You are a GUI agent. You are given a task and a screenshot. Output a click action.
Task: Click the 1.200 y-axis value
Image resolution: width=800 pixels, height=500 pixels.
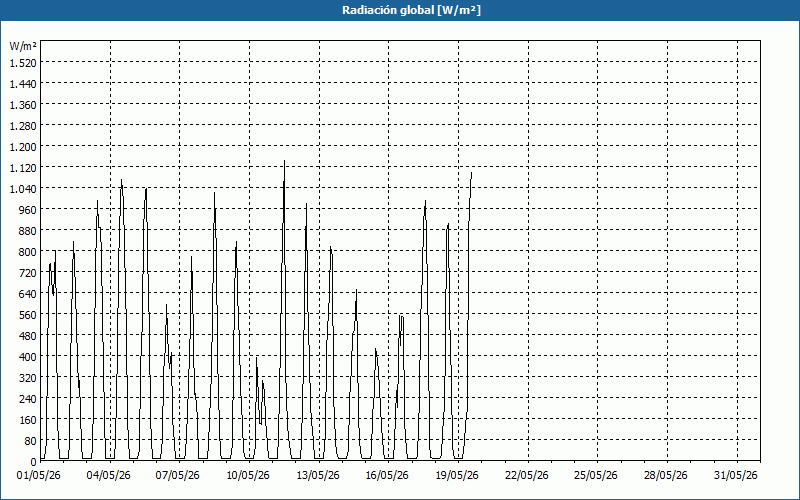click(23, 147)
